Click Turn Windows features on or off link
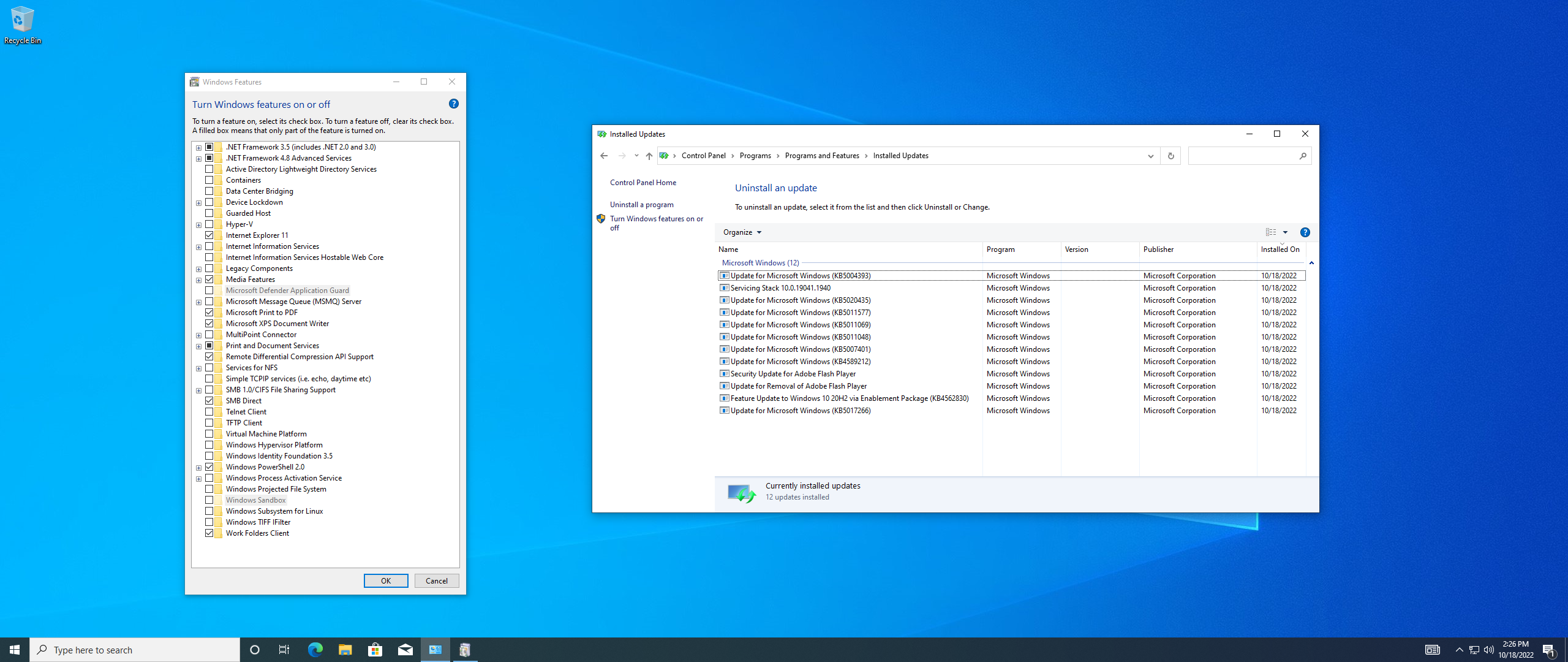The image size is (1568, 662). coord(656,223)
